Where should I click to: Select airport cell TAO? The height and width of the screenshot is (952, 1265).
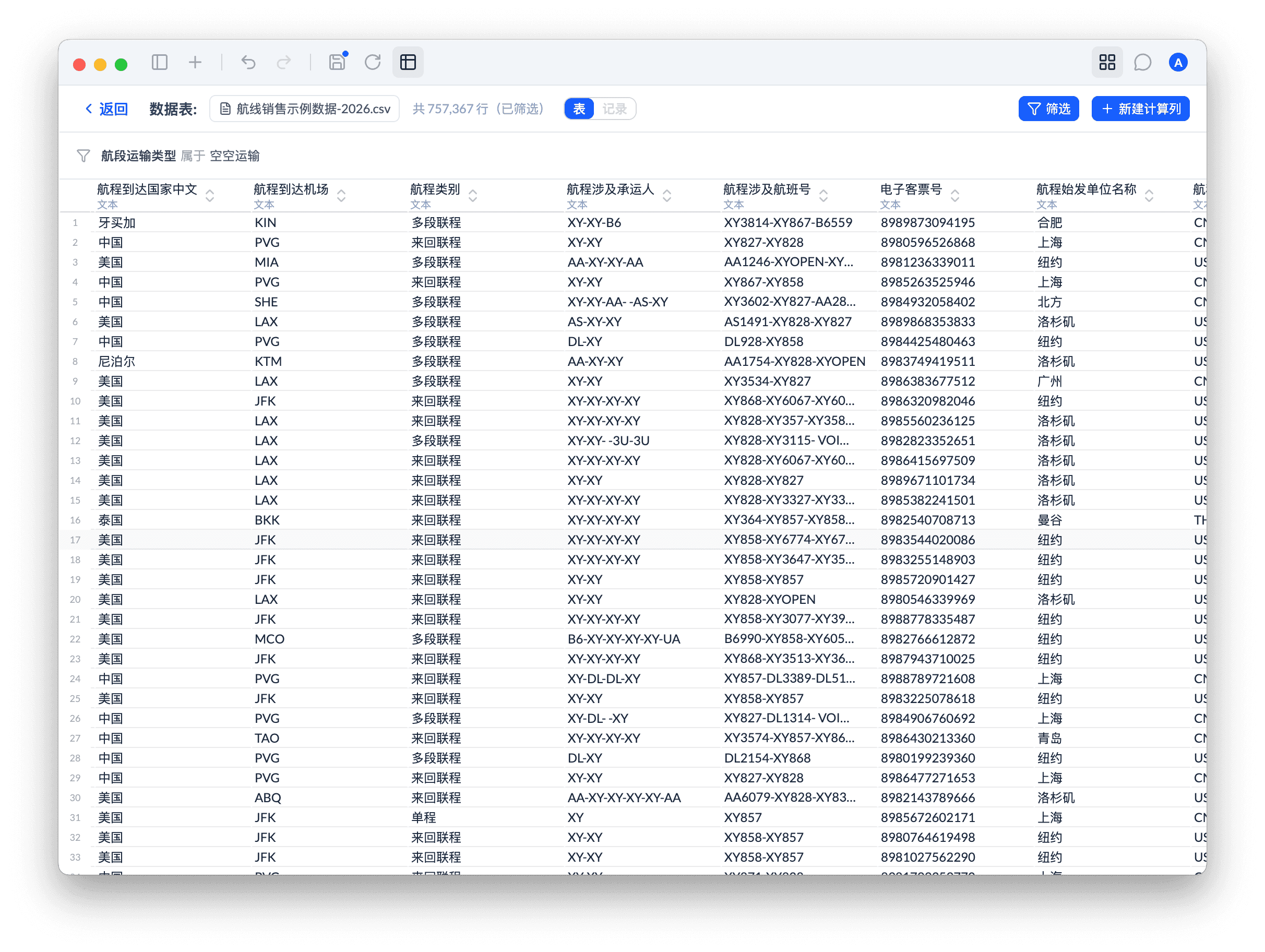(267, 738)
